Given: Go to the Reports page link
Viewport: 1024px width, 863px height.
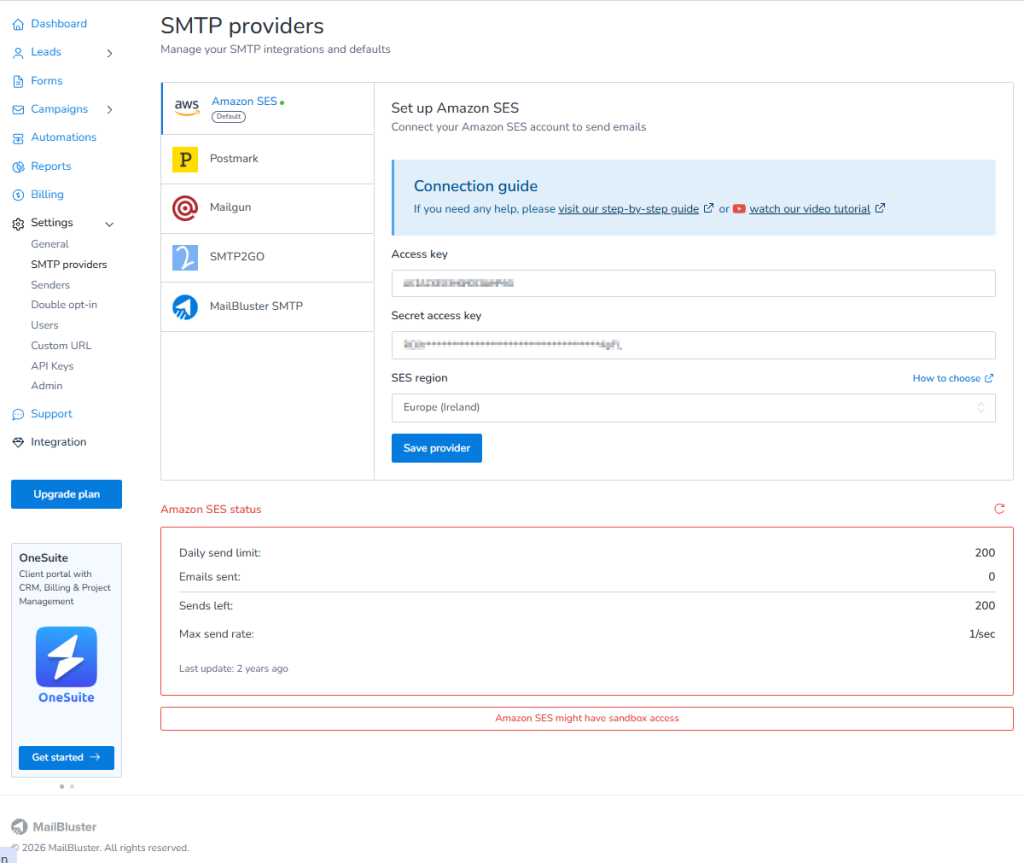Looking at the screenshot, I should [51, 167].
